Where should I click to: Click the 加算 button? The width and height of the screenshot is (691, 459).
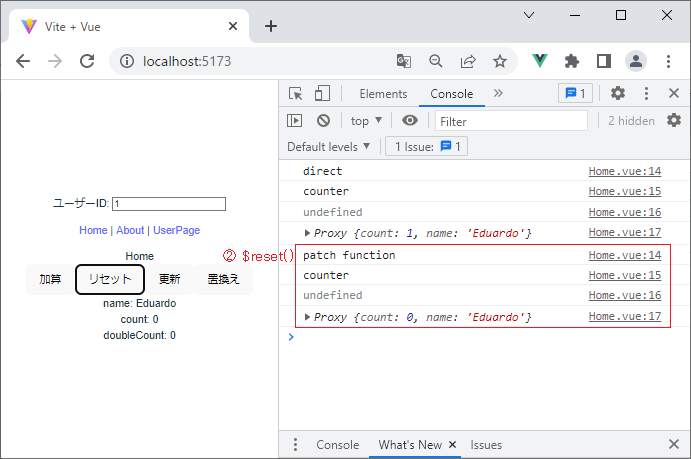(50, 279)
